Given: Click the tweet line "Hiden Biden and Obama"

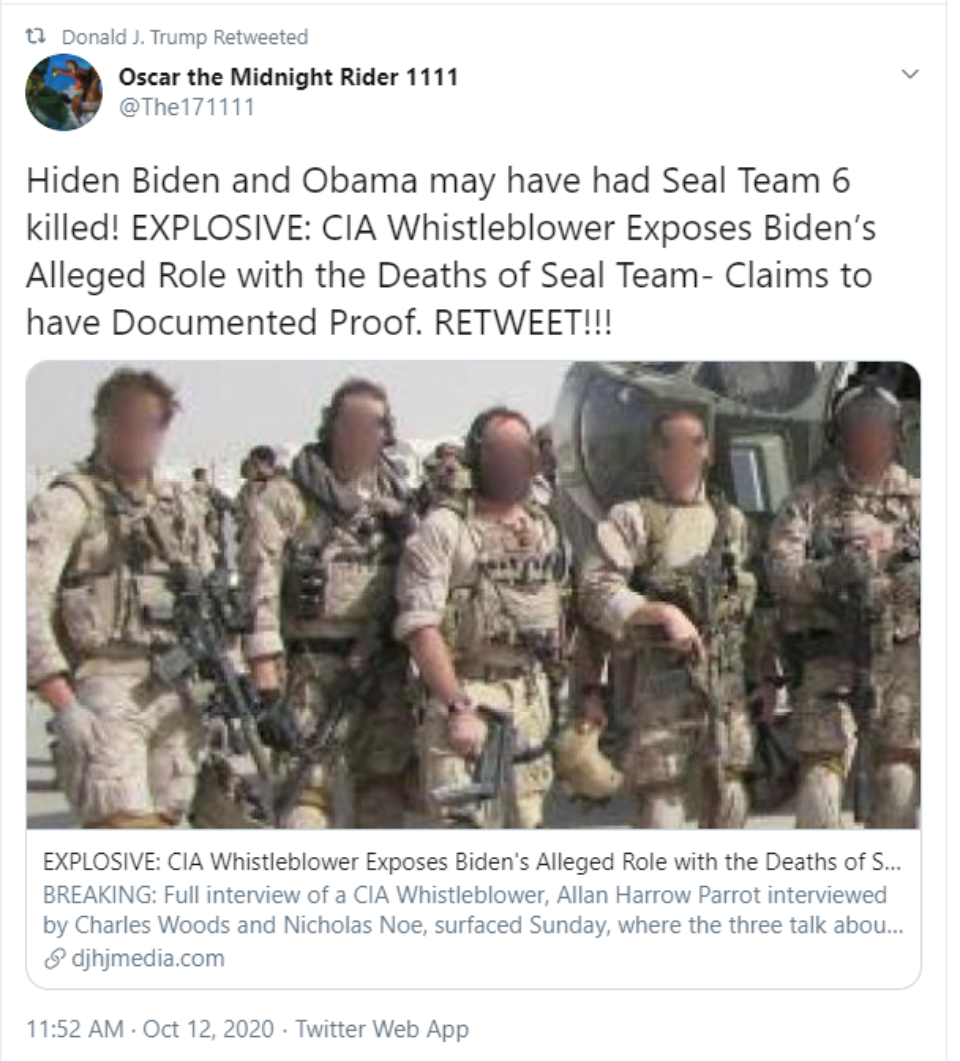Looking at the screenshot, I should click(x=438, y=181).
